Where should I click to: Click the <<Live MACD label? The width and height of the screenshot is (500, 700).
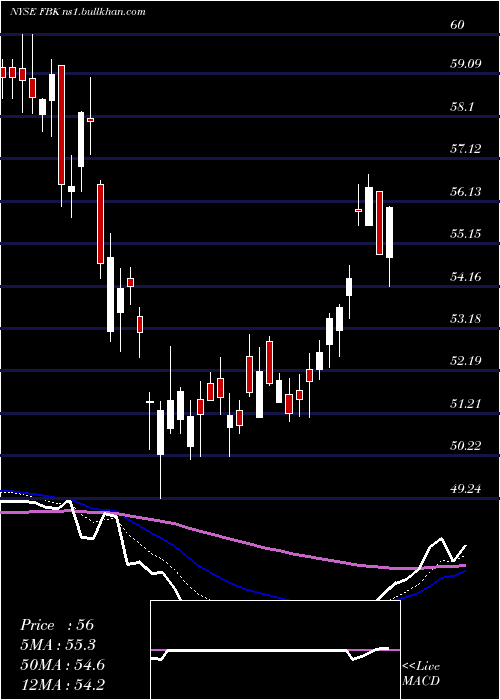pos(421,674)
